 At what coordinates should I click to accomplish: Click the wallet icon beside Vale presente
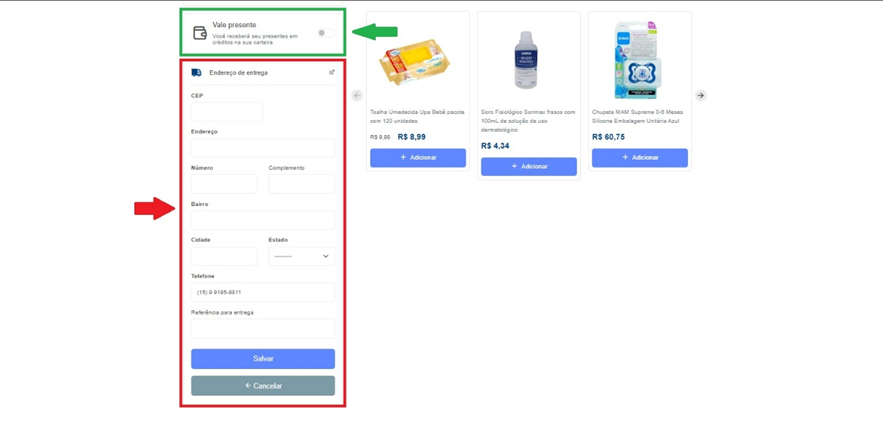point(199,33)
